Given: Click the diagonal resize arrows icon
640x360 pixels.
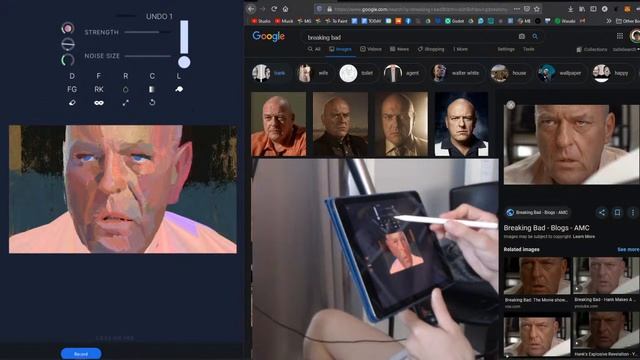Looking at the screenshot, I should 126,103.
